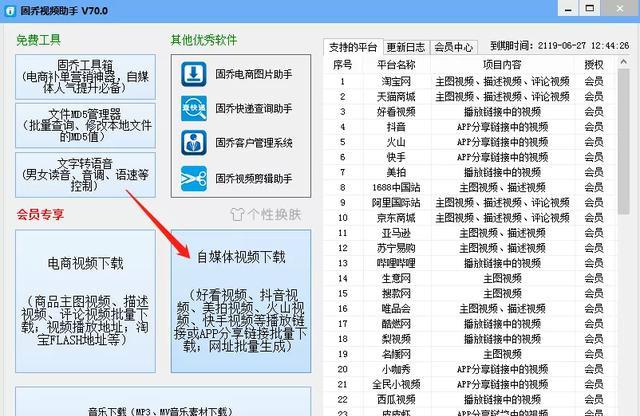Open 电商视频下载 member feature

click(x=85, y=301)
